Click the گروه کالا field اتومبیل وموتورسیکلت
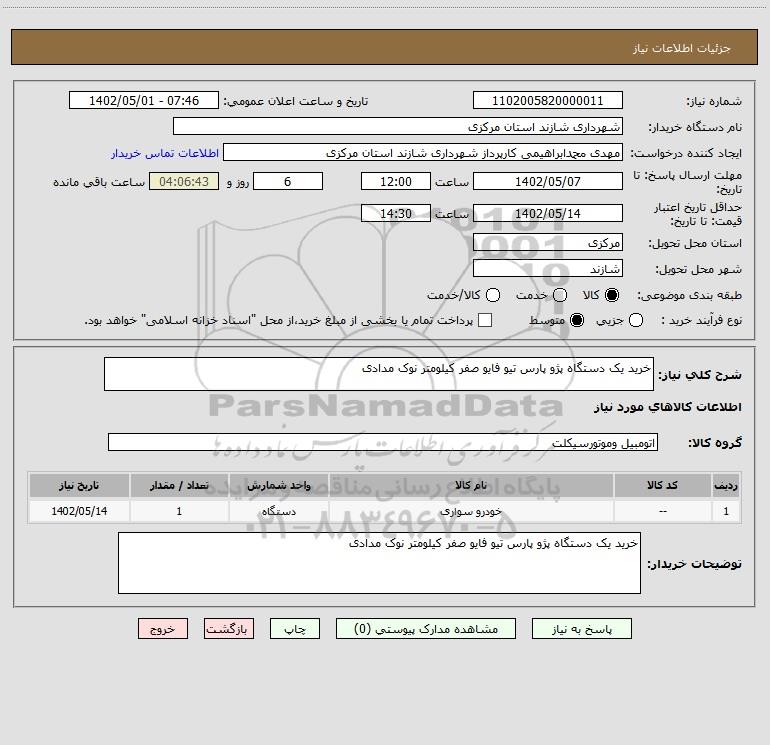The width and height of the screenshot is (770, 745). [383, 442]
